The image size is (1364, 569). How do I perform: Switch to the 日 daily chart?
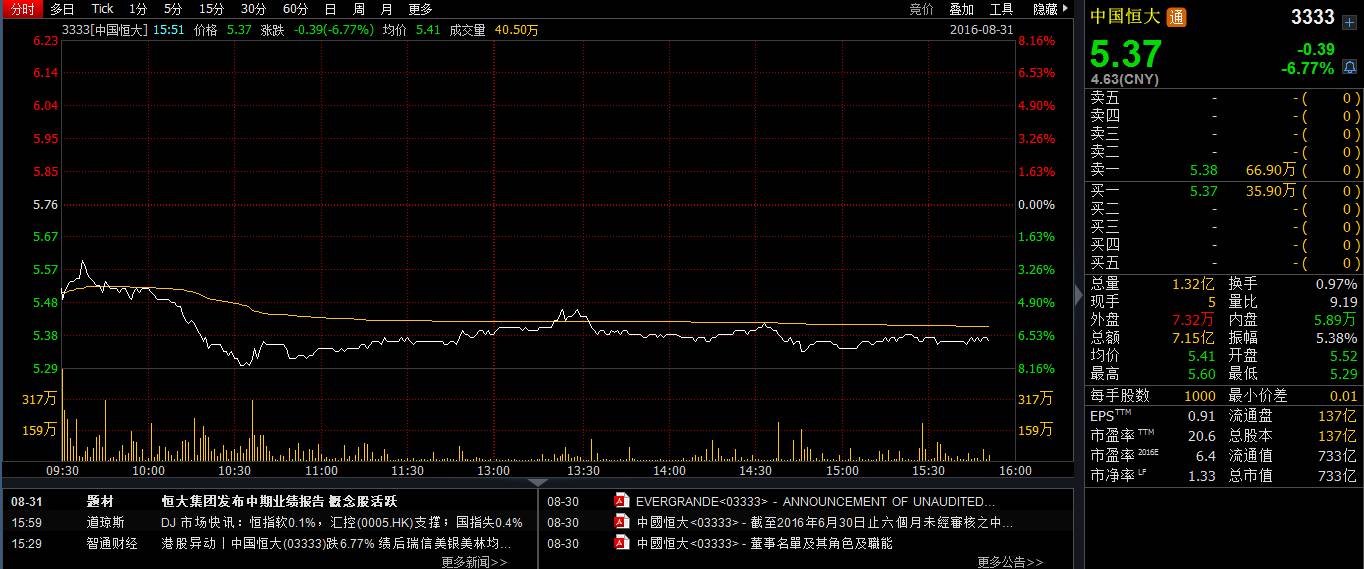pyautogui.click(x=330, y=9)
